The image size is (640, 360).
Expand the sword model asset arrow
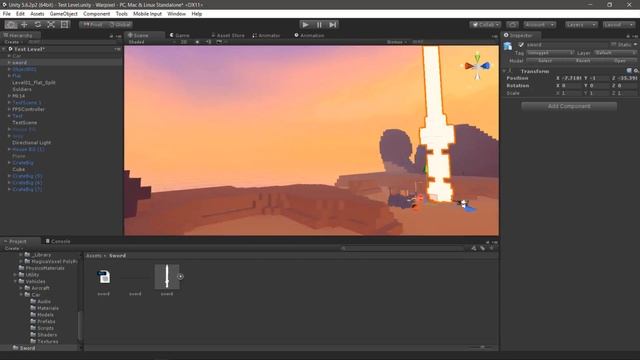click(180, 277)
